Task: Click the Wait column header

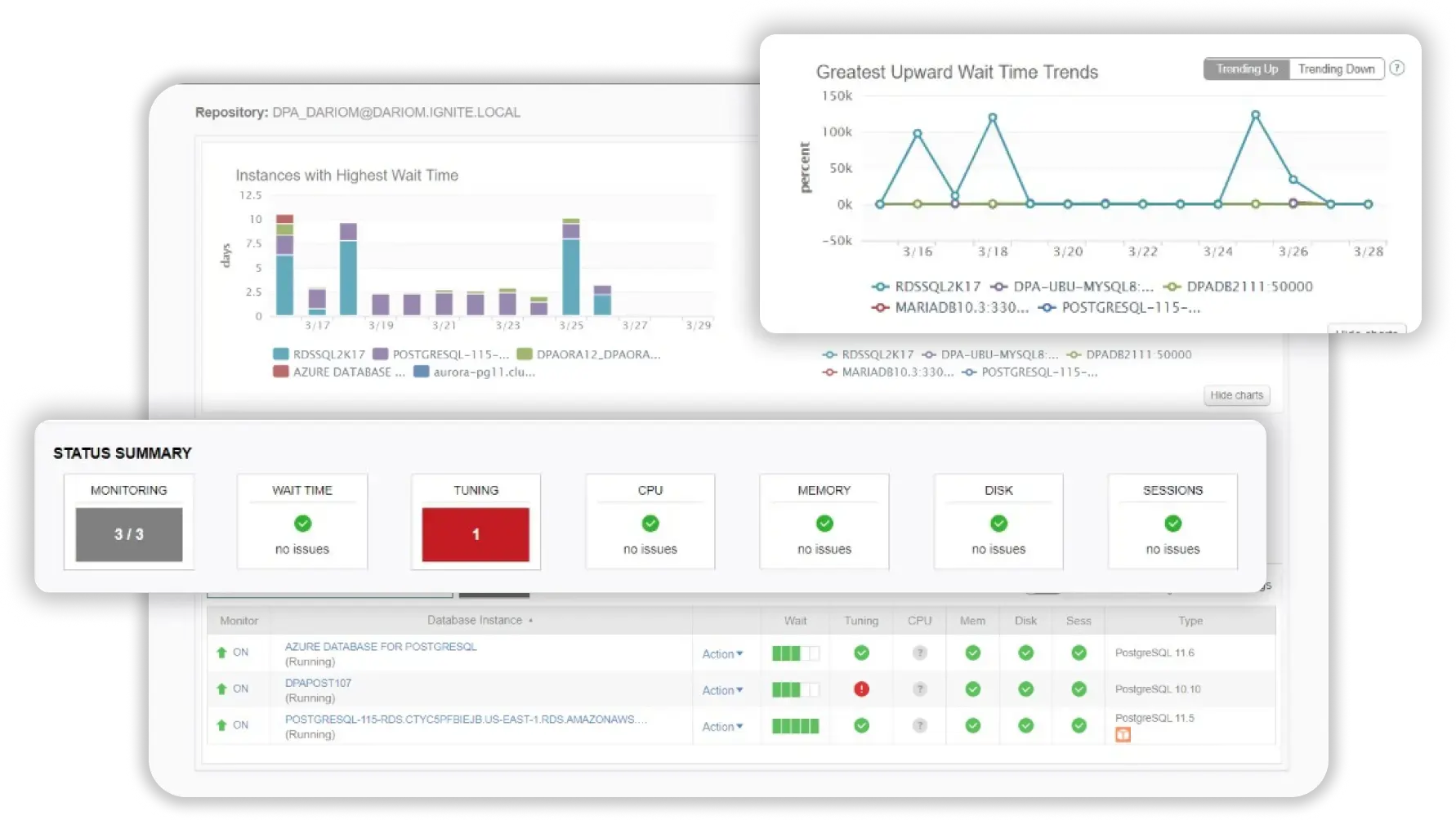Action: (x=794, y=620)
